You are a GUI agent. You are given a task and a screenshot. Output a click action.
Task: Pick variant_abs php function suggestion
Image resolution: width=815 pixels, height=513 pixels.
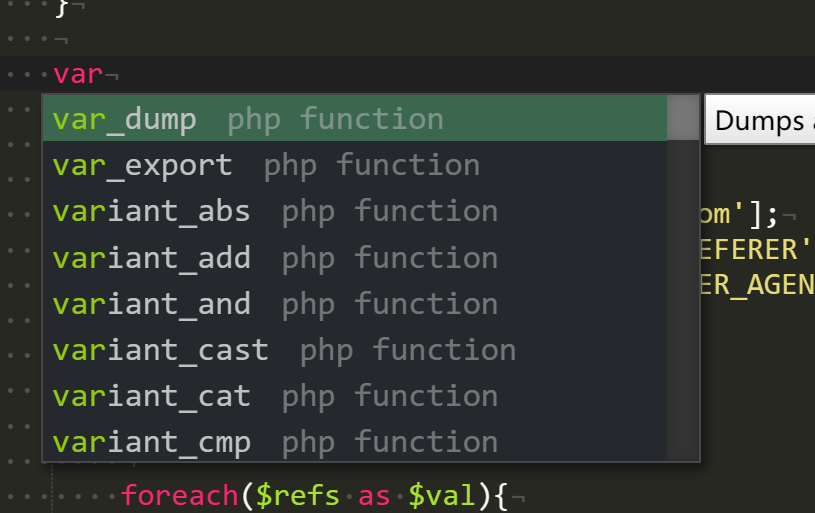354,211
